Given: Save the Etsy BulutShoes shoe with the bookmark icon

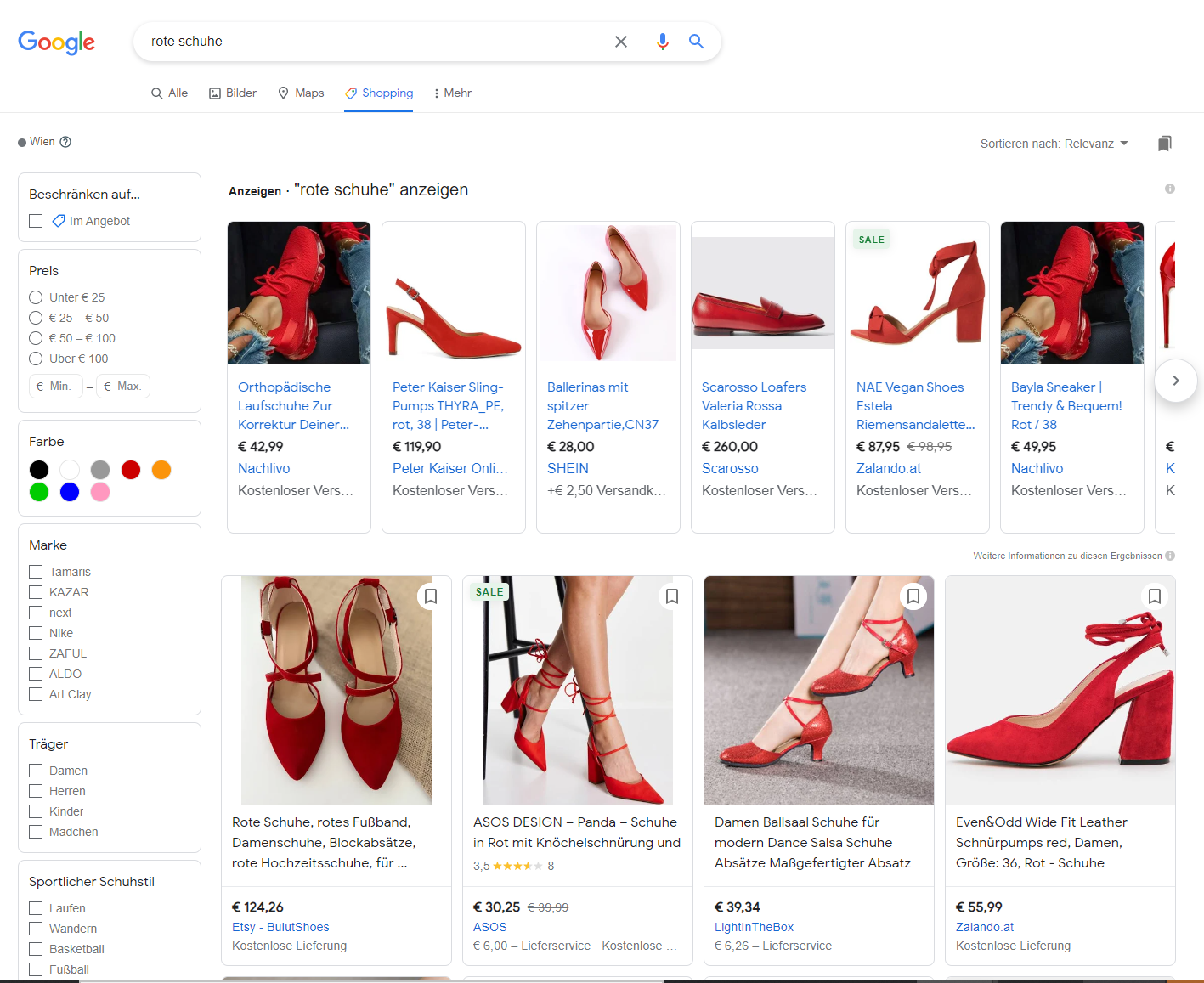Looking at the screenshot, I should pyautogui.click(x=431, y=596).
